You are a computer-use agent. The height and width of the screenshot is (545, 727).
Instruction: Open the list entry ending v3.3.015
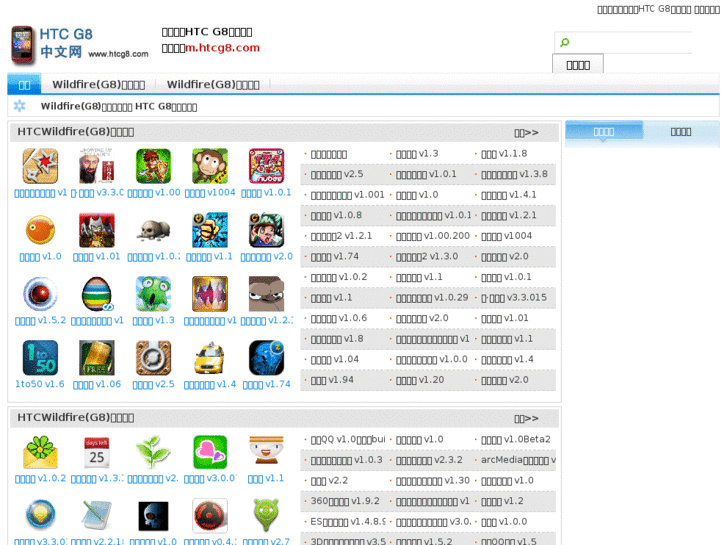pyautogui.click(x=514, y=298)
